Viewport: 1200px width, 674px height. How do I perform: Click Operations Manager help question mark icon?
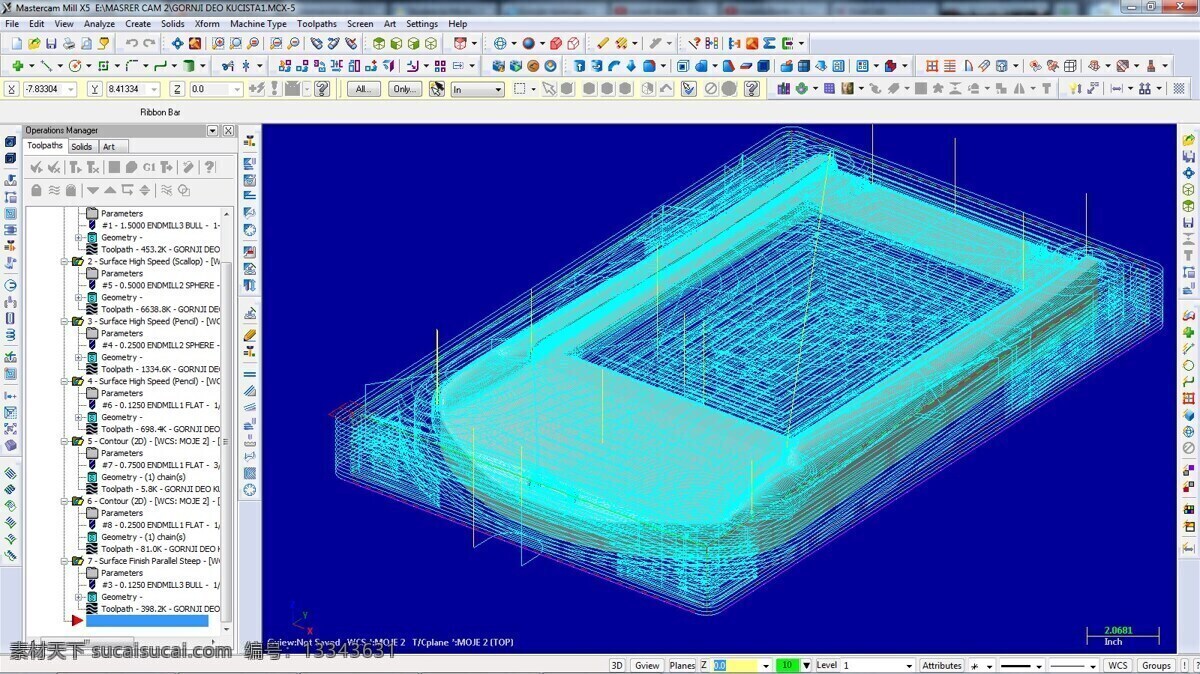click(x=209, y=167)
